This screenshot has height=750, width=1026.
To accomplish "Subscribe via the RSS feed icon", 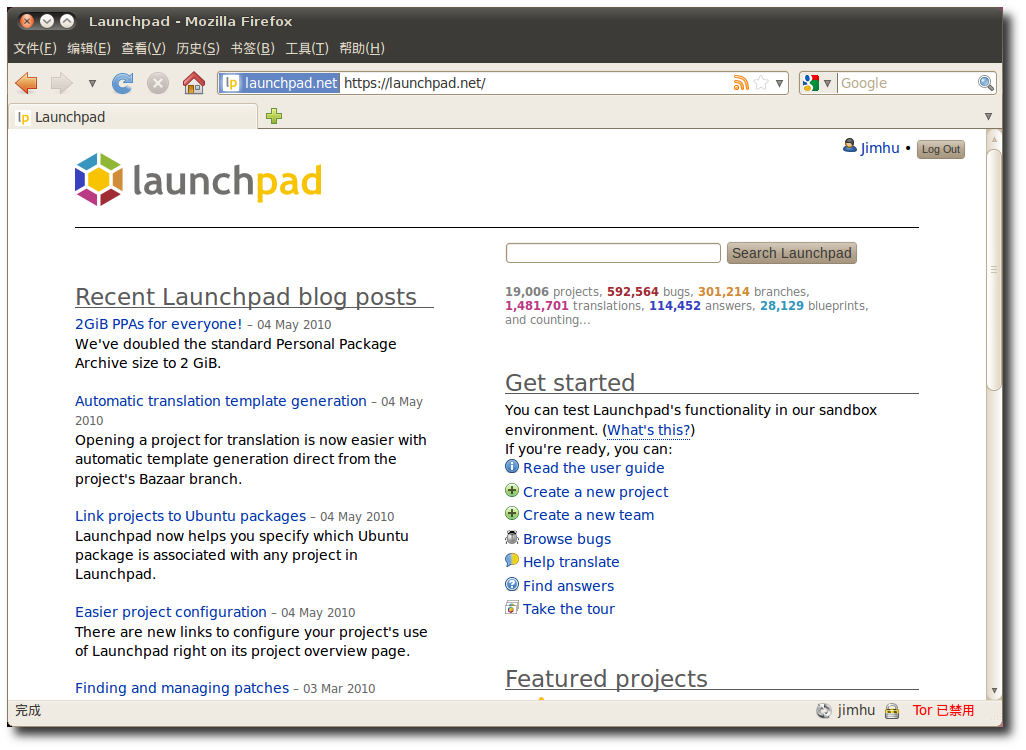I will pyautogui.click(x=741, y=83).
